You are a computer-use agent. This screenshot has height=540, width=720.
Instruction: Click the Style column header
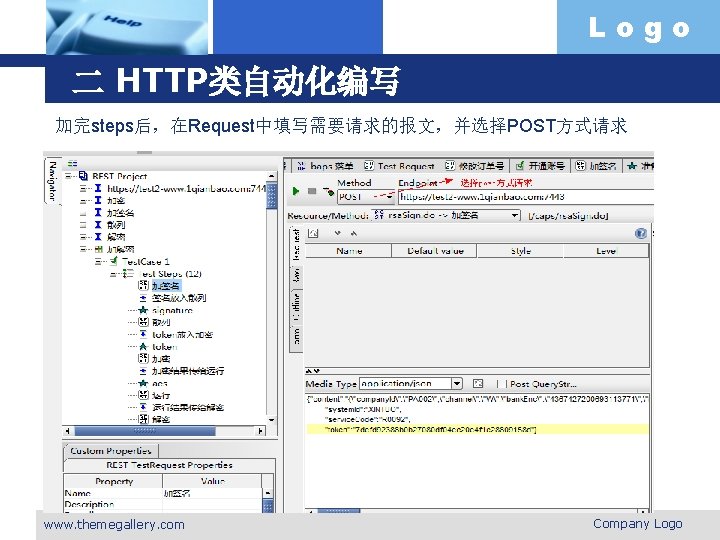click(x=520, y=251)
